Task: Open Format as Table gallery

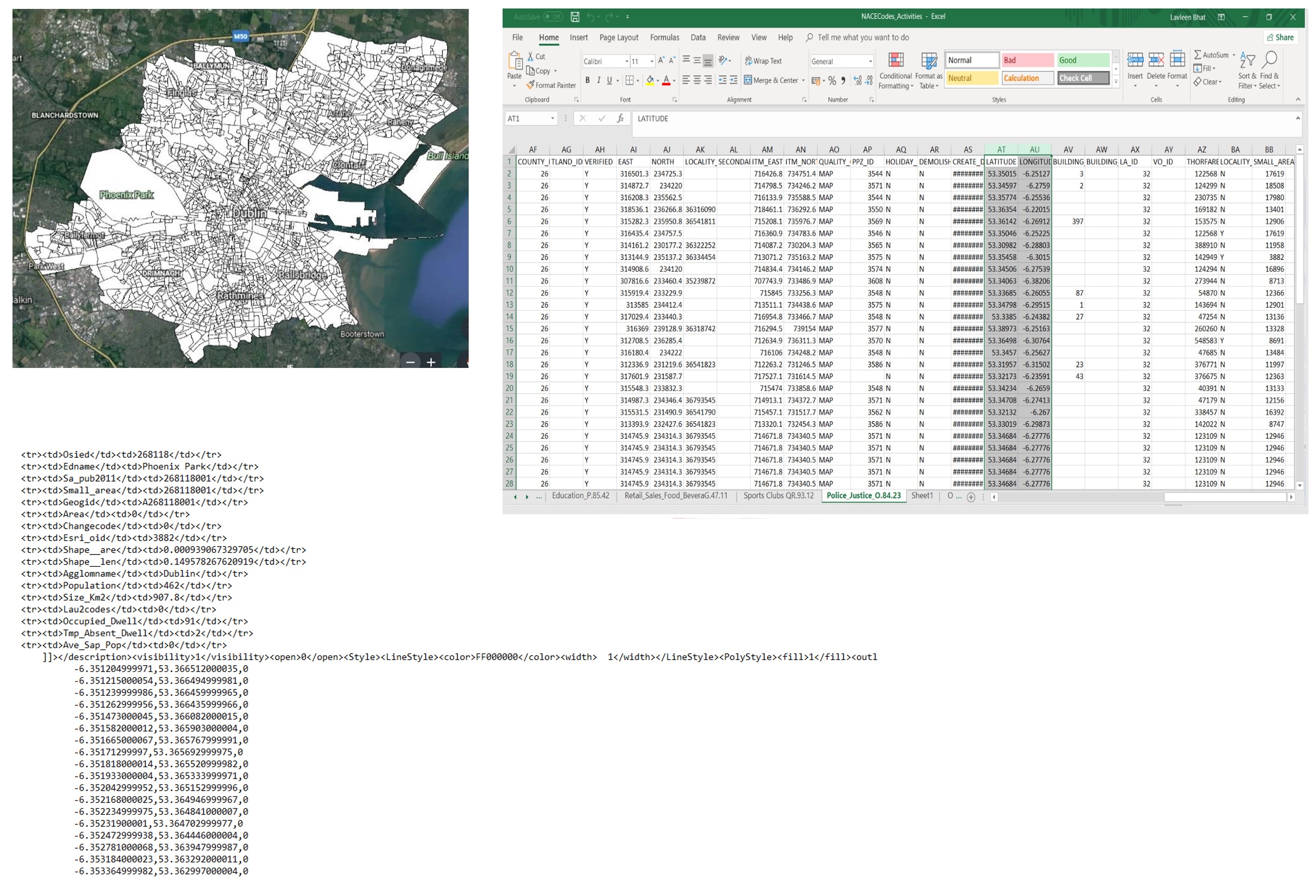Action: click(928, 70)
